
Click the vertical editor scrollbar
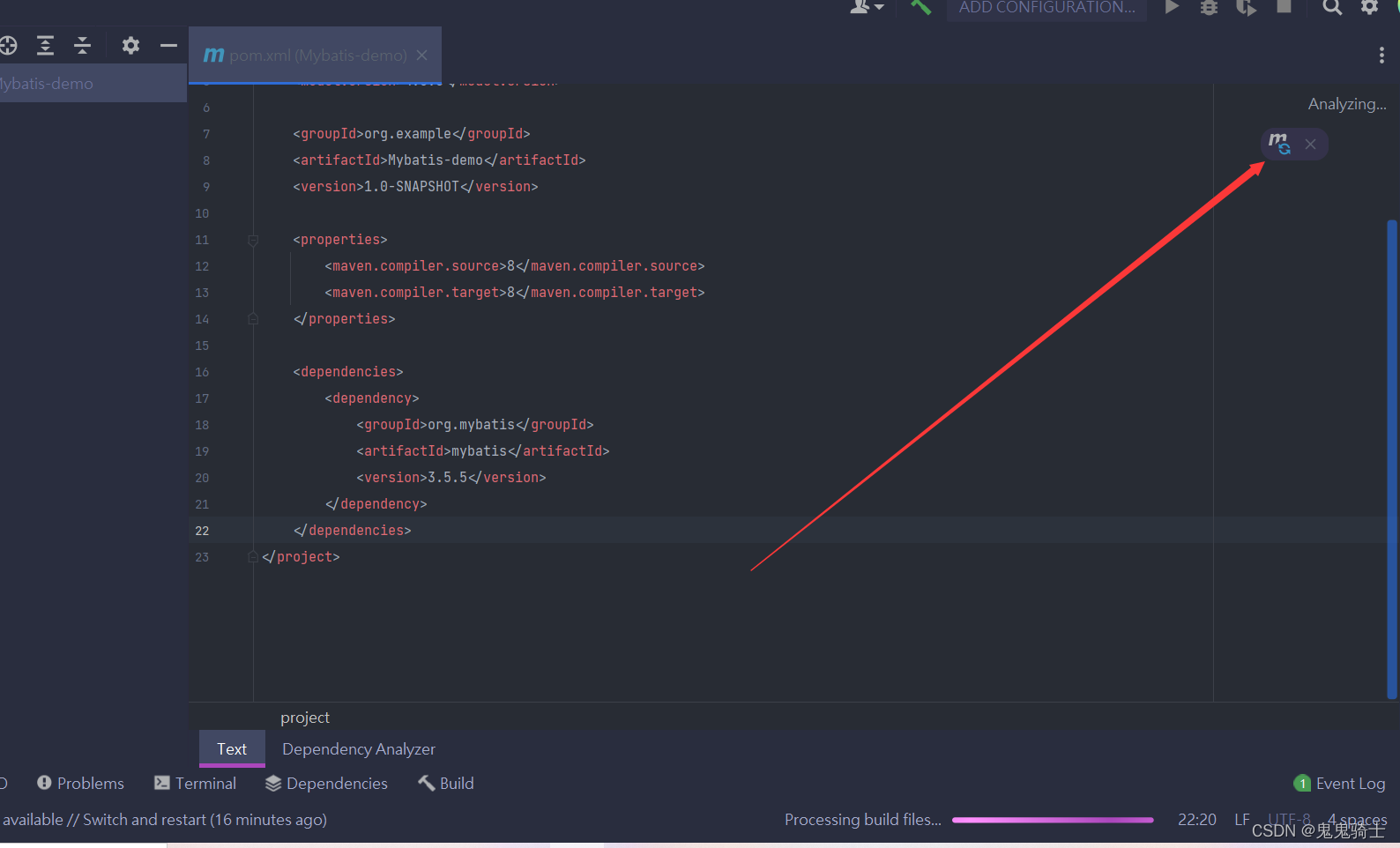coord(1392,458)
